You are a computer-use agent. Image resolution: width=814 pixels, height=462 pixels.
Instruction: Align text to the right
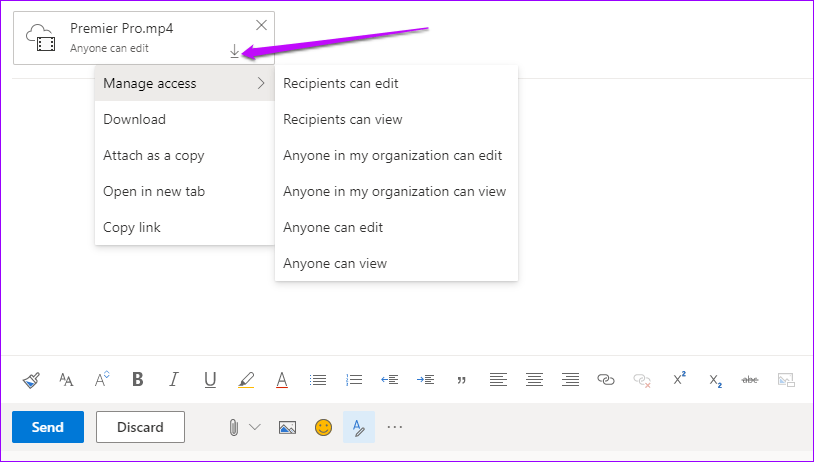coord(570,380)
